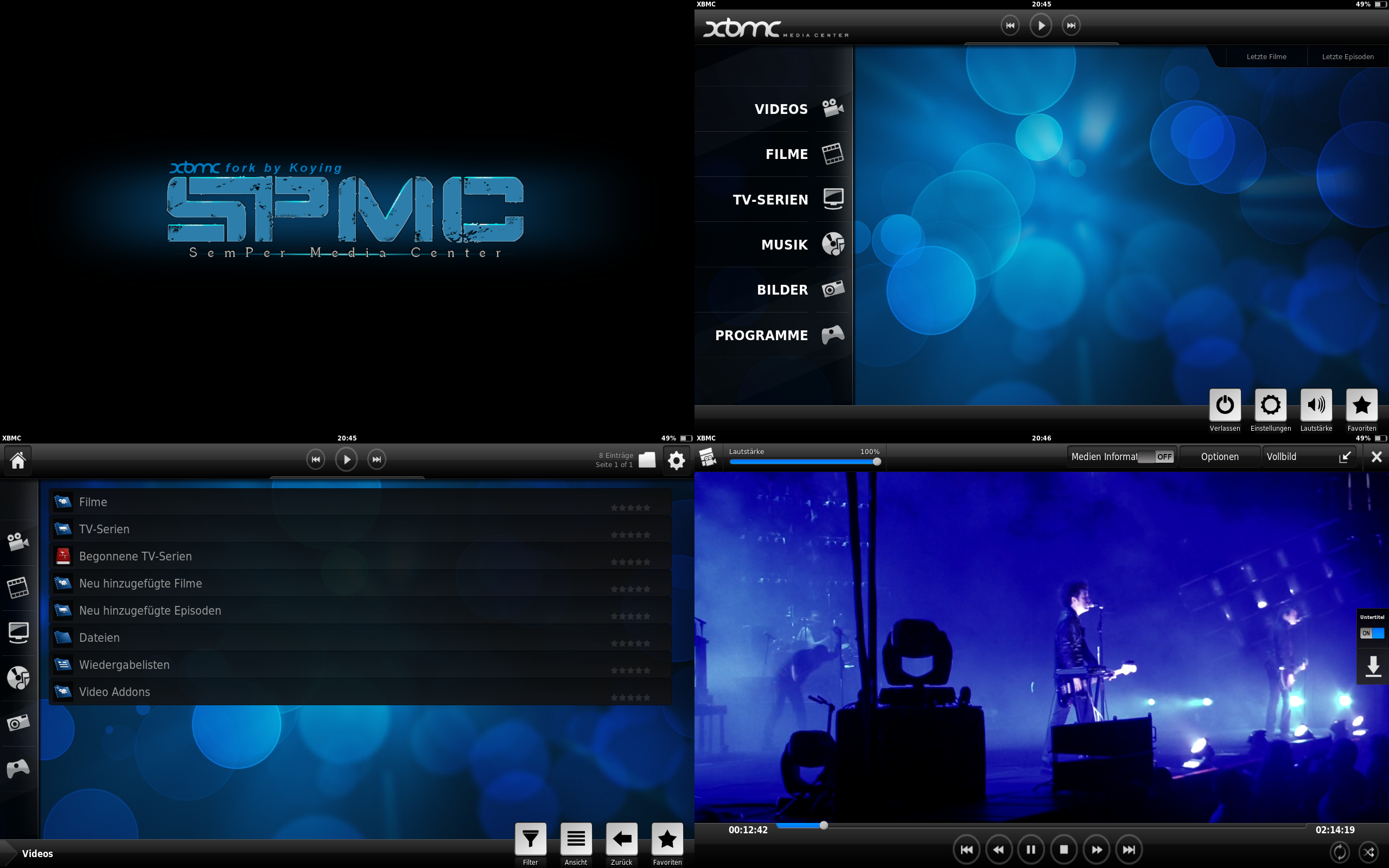Skip to next in the video player
Viewport: 1389px width, 868px height.
coord(1129,850)
